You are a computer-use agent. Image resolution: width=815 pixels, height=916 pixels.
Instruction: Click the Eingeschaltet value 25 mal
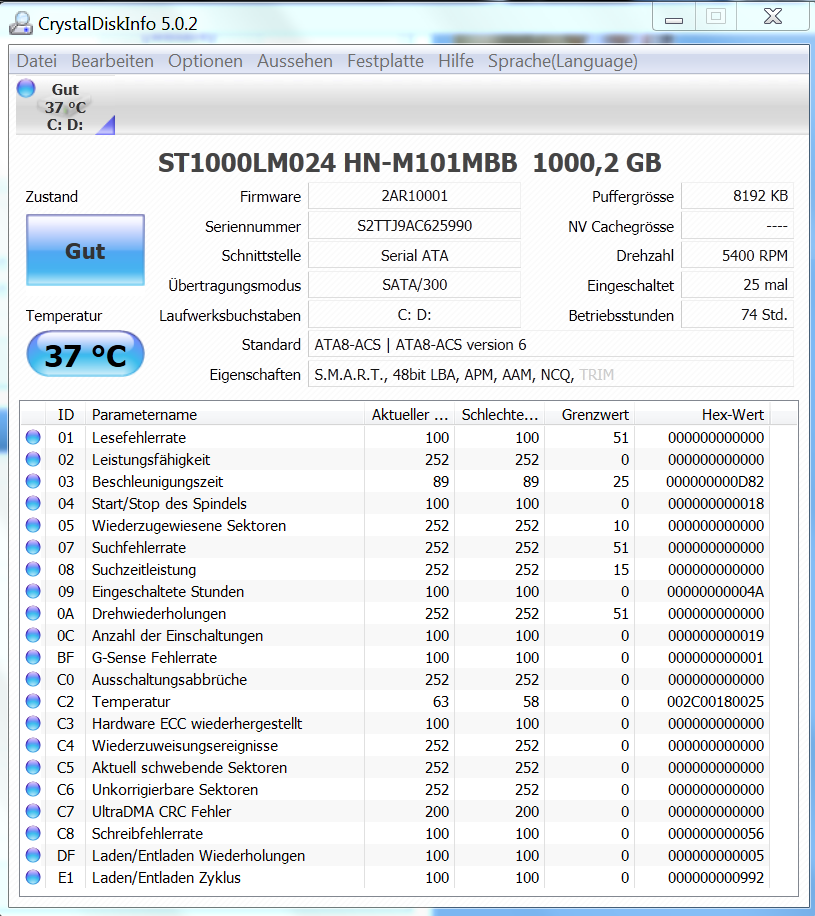737,285
